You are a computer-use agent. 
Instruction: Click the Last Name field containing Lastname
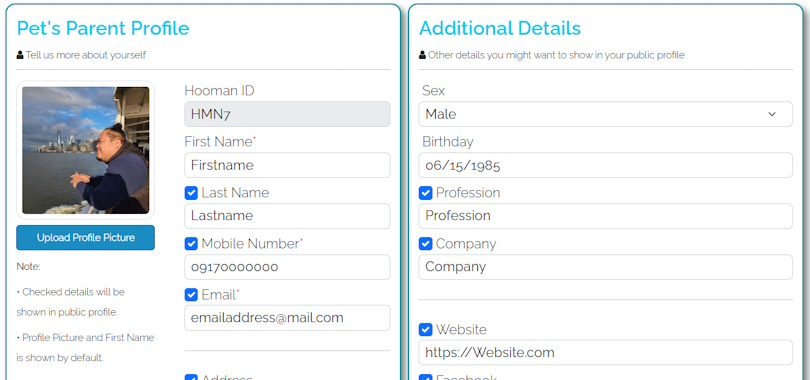tap(287, 216)
